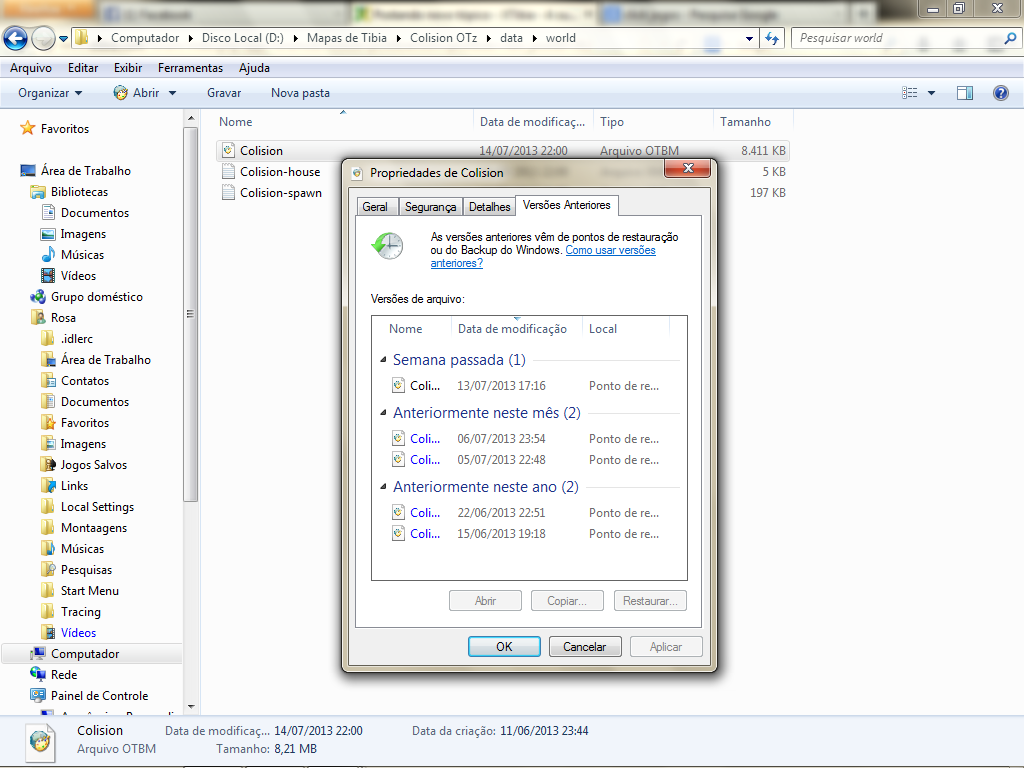This screenshot has width=1024, height=768.
Task: Click the help question mark icon
Action: click(x=1000, y=93)
